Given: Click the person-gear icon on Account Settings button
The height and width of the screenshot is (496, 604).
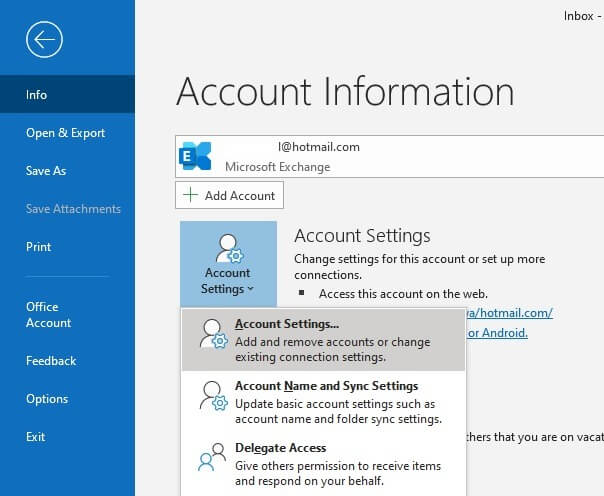Looking at the screenshot, I should point(229,248).
